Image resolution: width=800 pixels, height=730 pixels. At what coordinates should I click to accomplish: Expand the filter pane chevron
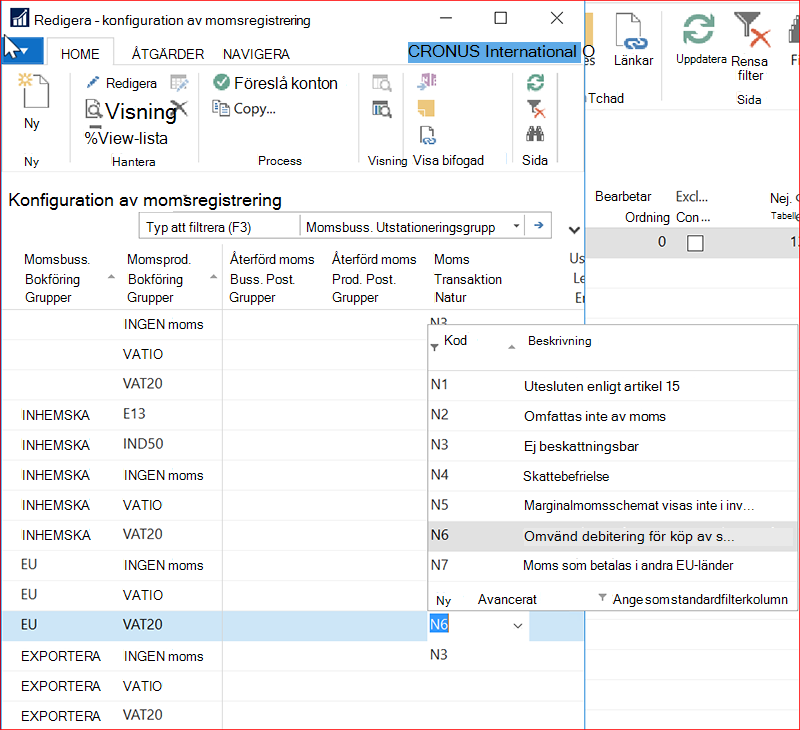[574, 230]
